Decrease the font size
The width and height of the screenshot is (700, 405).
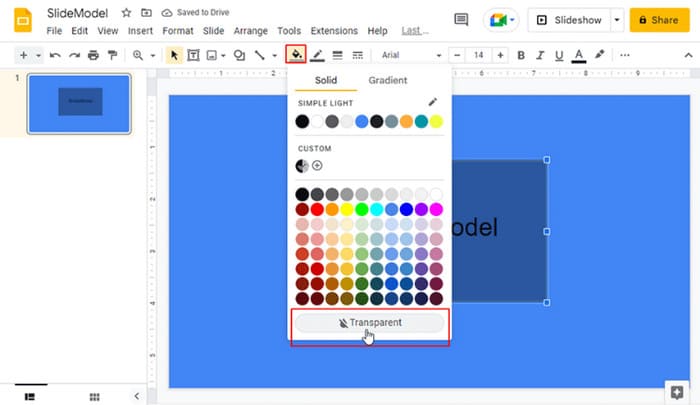click(x=457, y=55)
